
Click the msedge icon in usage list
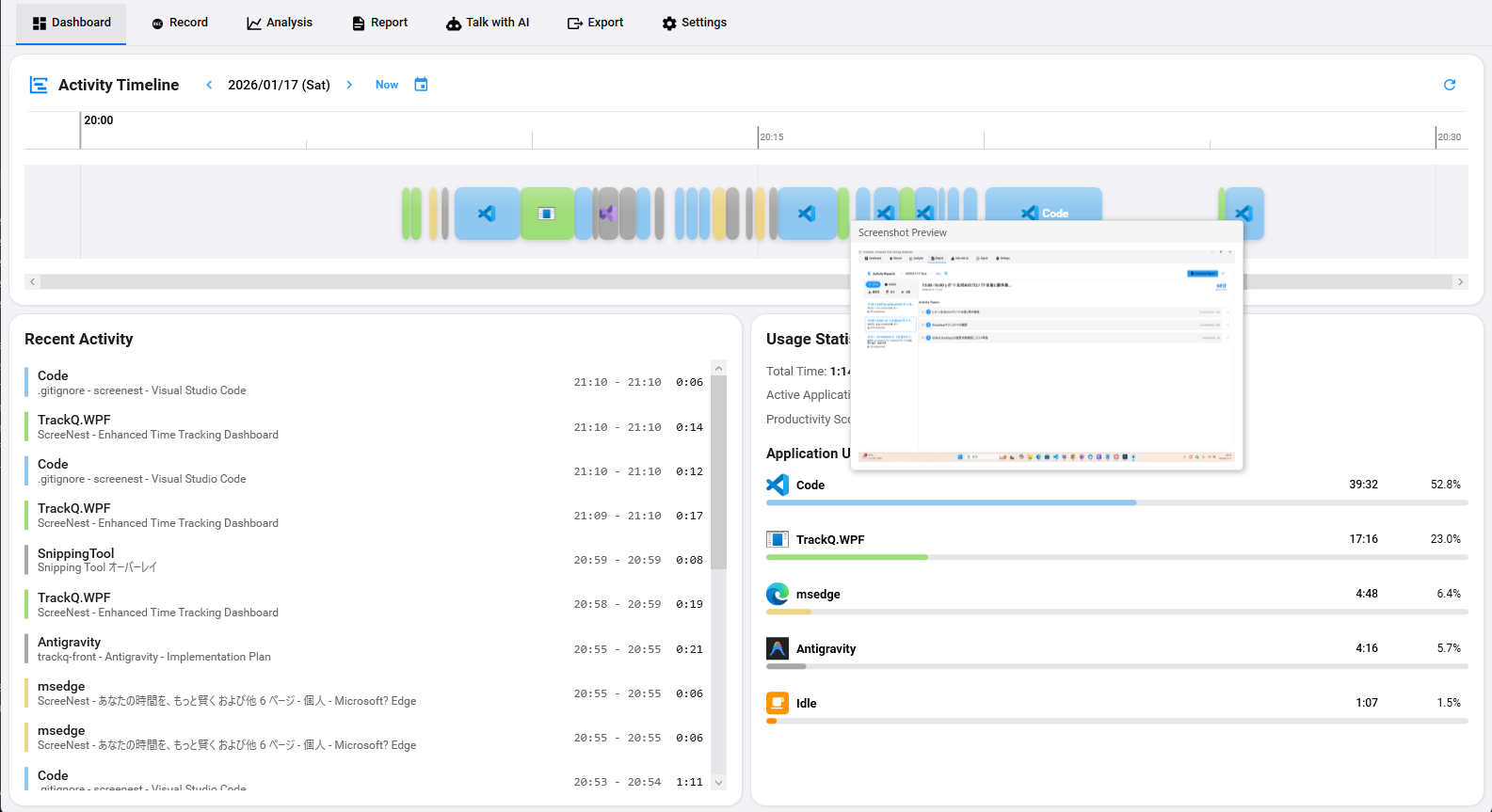click(x=778, y=594)
